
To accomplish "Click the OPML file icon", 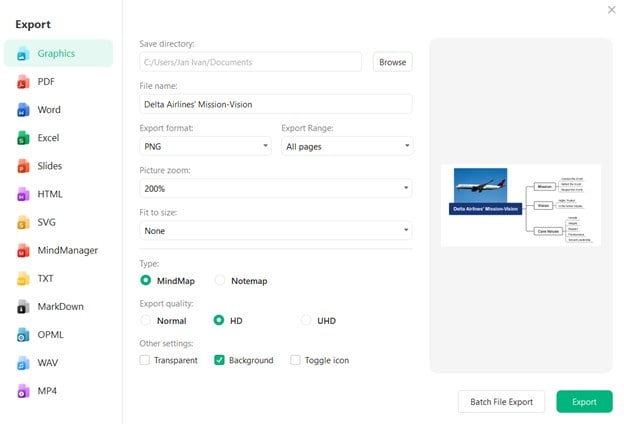I will coord(23,335).
